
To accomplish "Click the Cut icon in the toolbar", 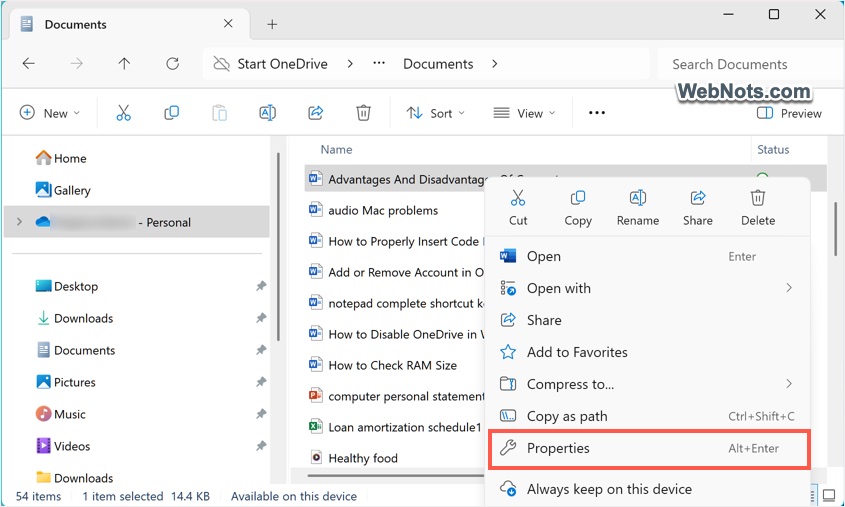I will (x=123, y=113).
